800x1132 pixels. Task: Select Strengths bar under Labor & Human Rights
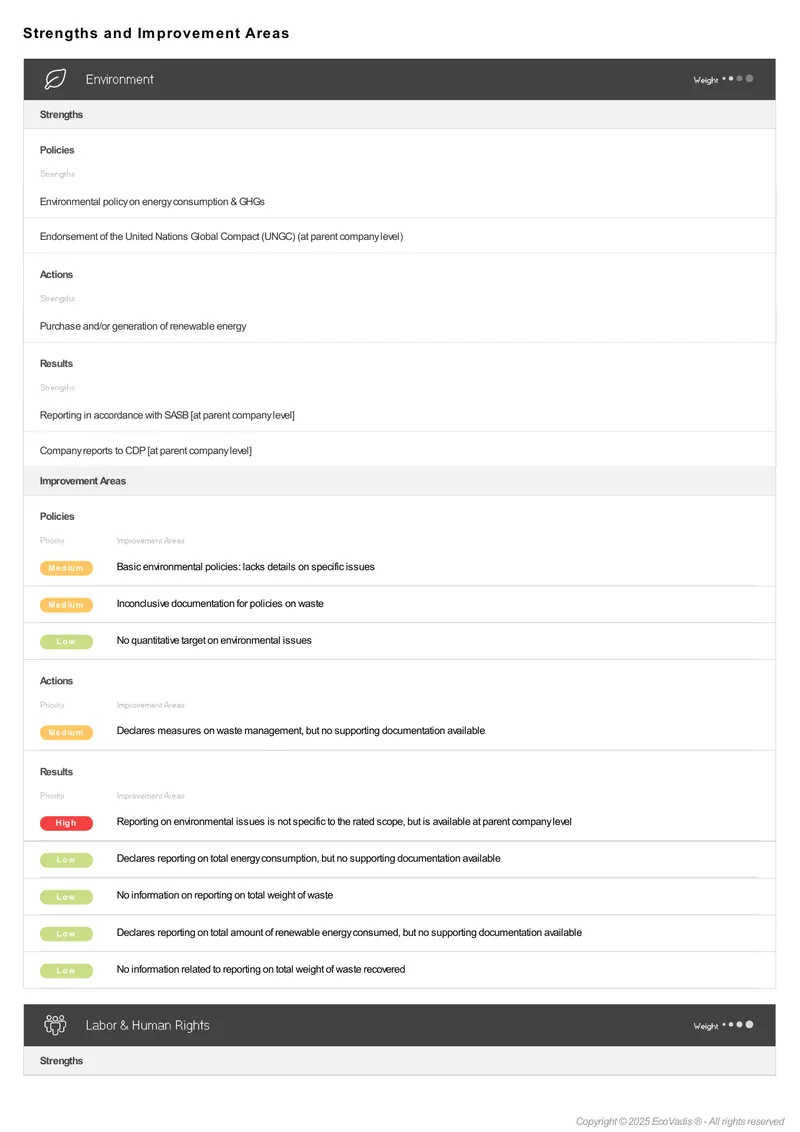[x=399, y=1061]
